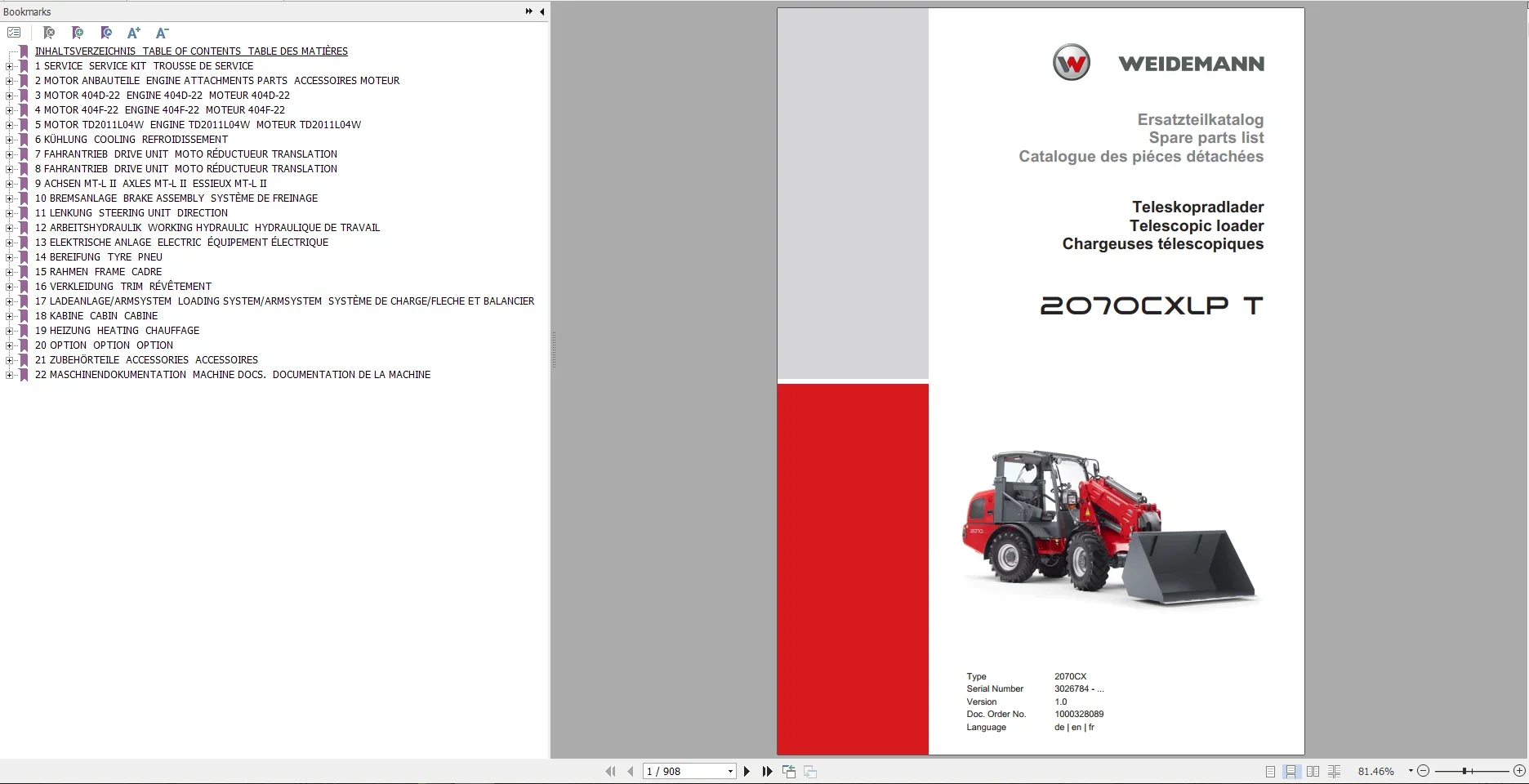The image size is (1529, 784).
Task: Select bookmark 7 FAHRANTRIEB DRIVE UNIT
Action: [x=186, y=154]
